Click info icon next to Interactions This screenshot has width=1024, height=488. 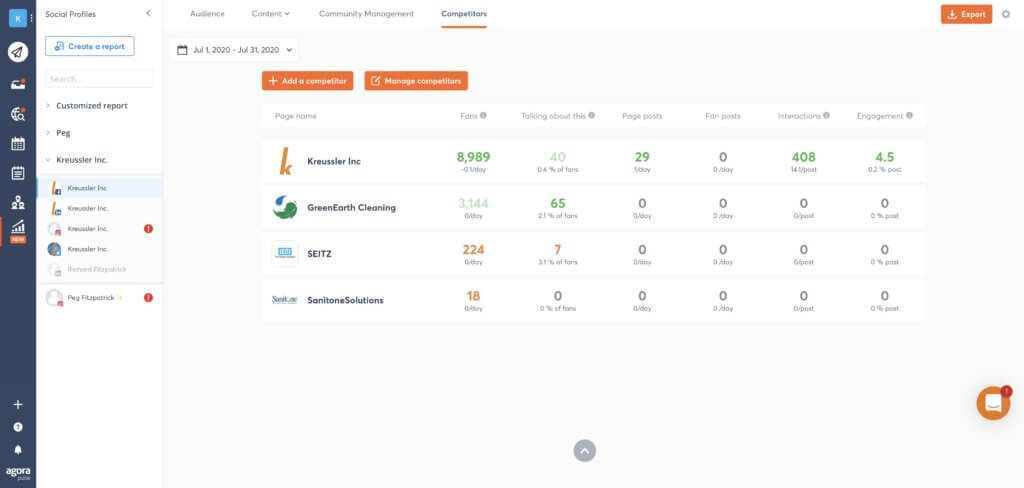coord(826,116)
